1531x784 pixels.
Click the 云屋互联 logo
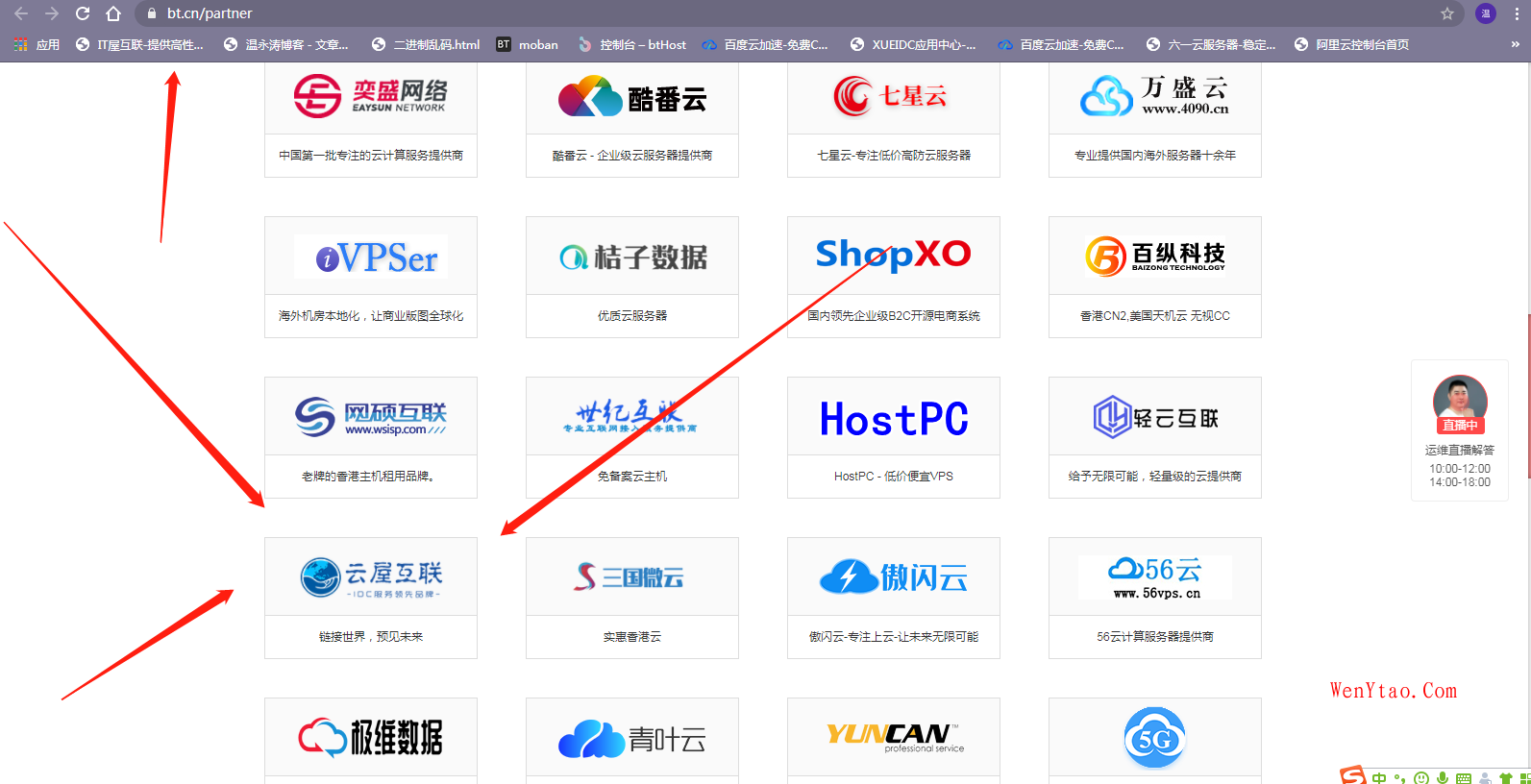(371, 577)
